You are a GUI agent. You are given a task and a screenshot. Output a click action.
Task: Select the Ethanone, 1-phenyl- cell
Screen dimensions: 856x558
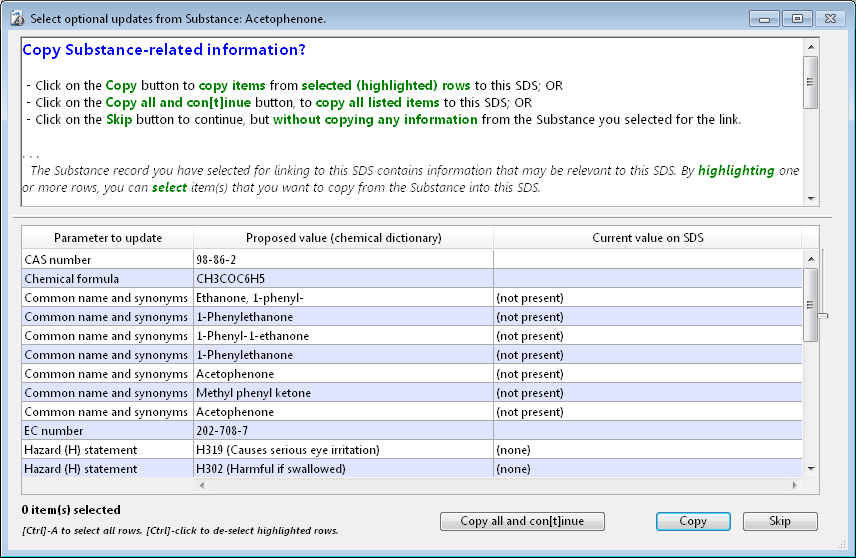coord(343,298)
